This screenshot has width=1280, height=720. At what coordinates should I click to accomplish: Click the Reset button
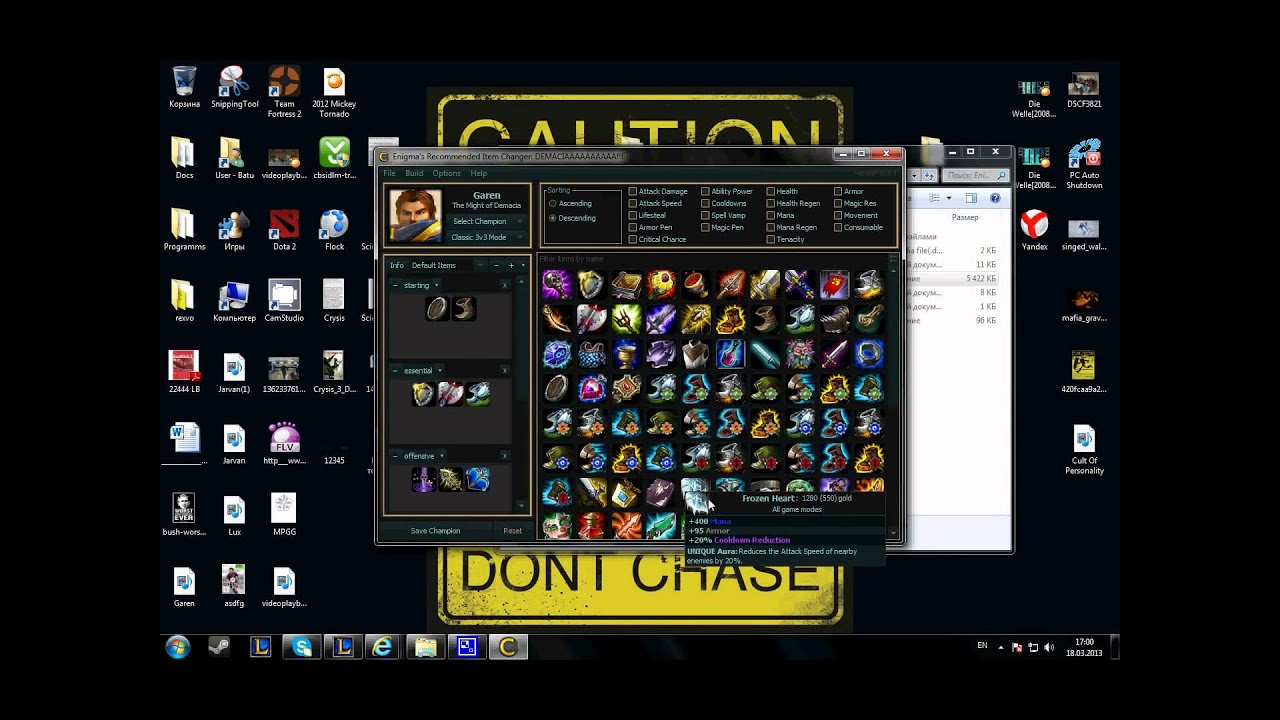(512, 531)
